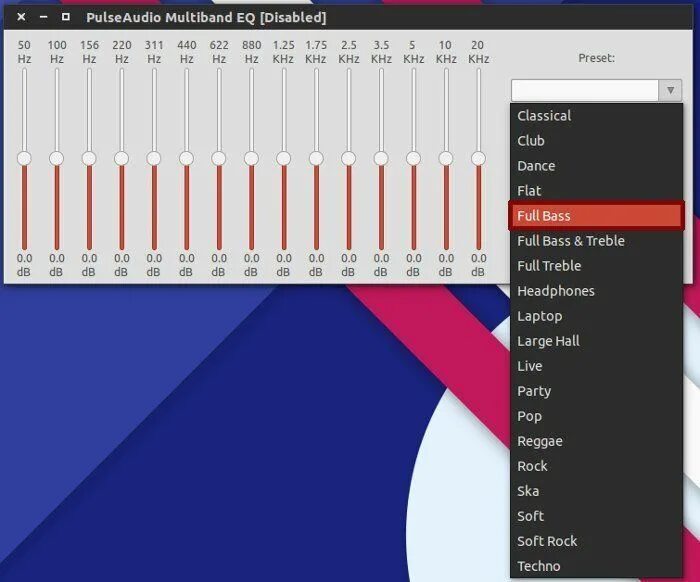Choose the Headphones preset

point(596,291)
